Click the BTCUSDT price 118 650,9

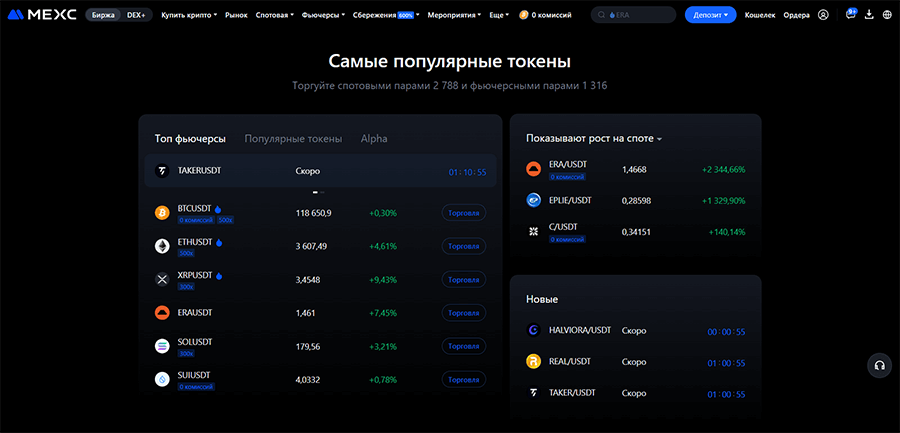pyautogui.click(x=313, y=213)
